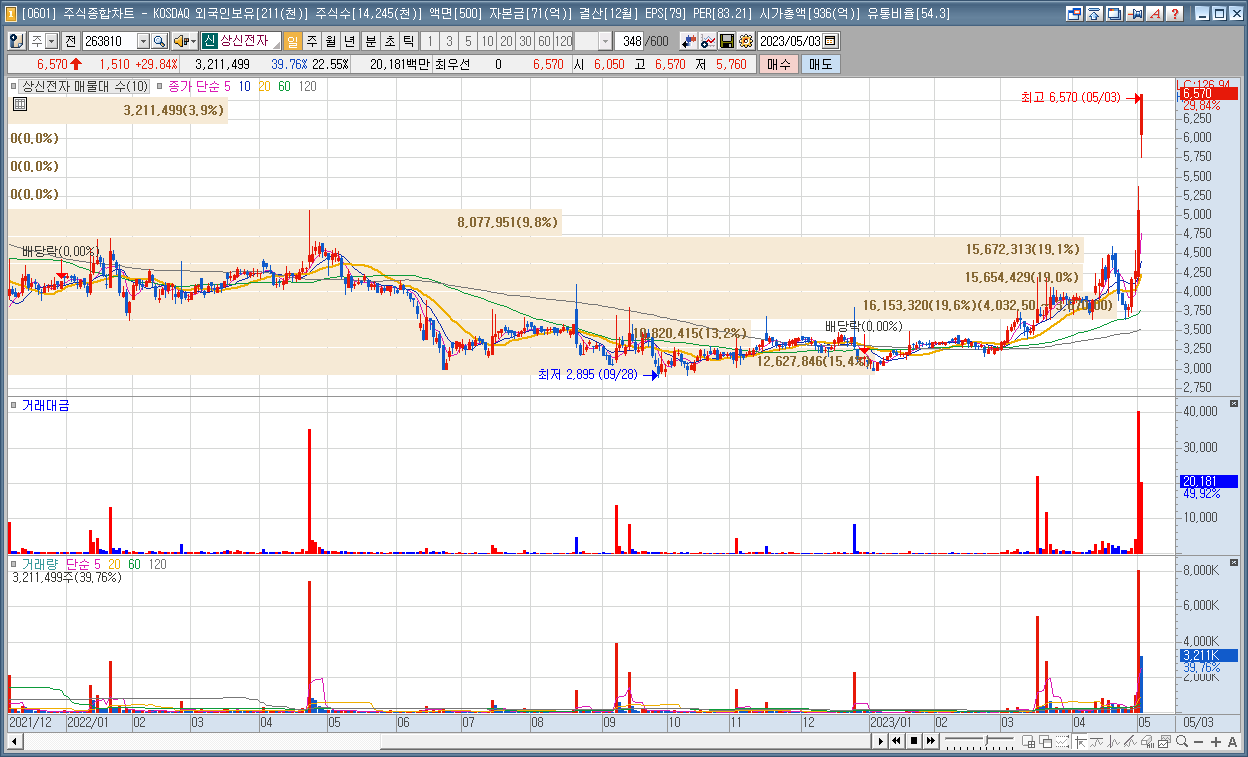
Task: Click the crosshair cursor icon in bottom toolbar
Action: (x=1079, y=741)
